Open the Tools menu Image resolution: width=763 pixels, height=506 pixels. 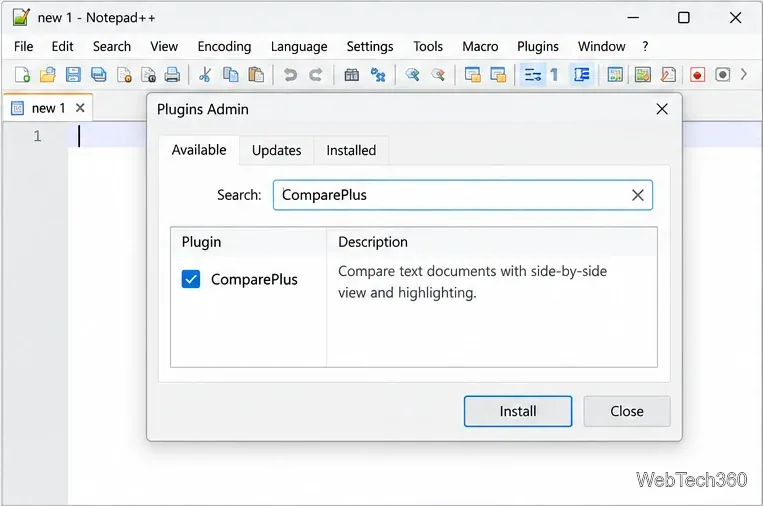pos(428,46)
